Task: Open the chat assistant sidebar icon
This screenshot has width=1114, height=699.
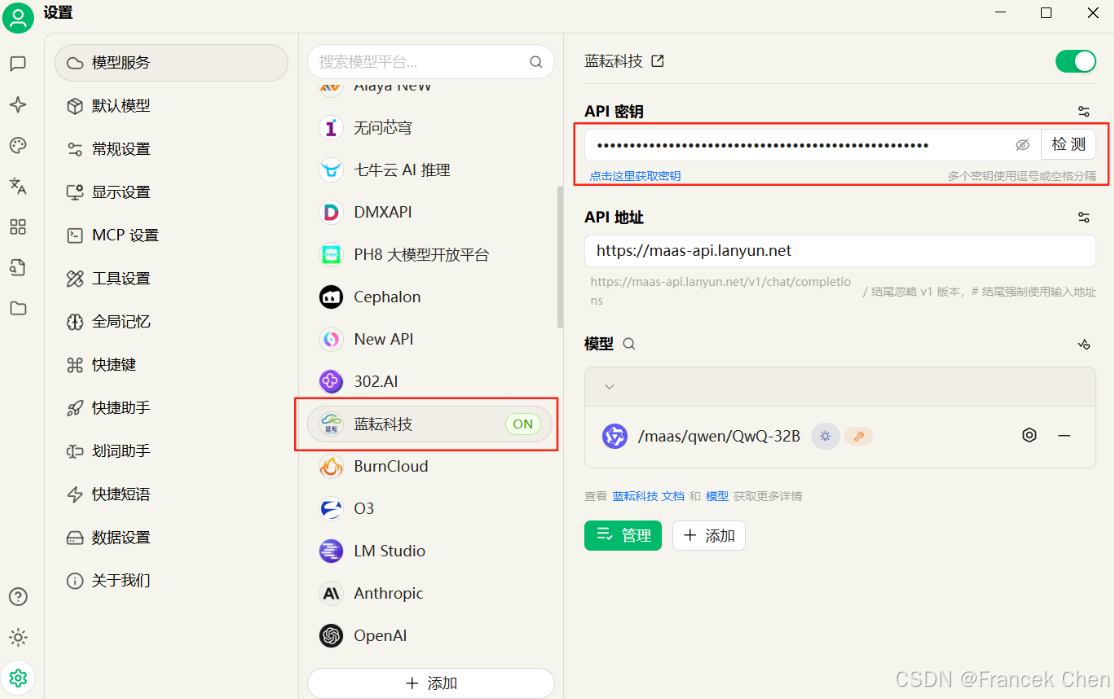Action: (x=18, y=63)
